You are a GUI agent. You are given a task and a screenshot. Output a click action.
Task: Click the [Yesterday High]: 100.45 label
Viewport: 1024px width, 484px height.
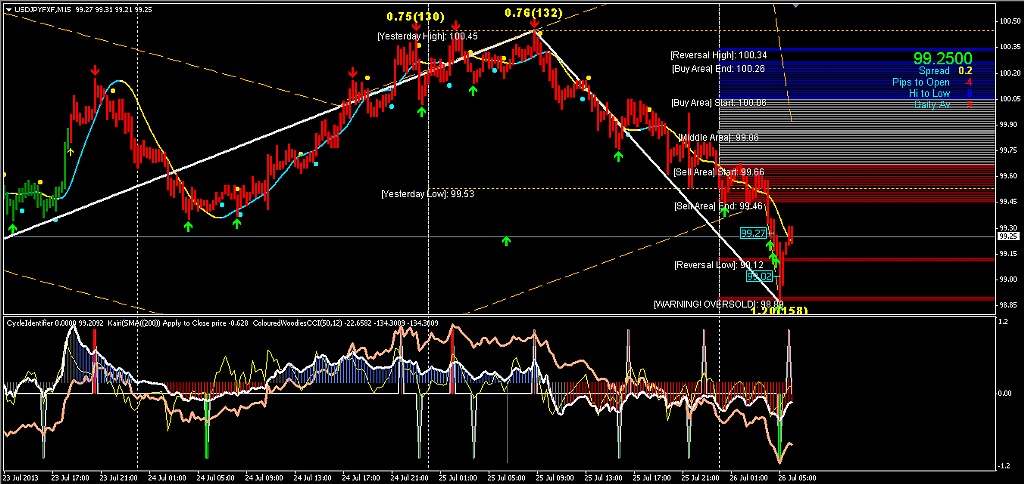428,37
